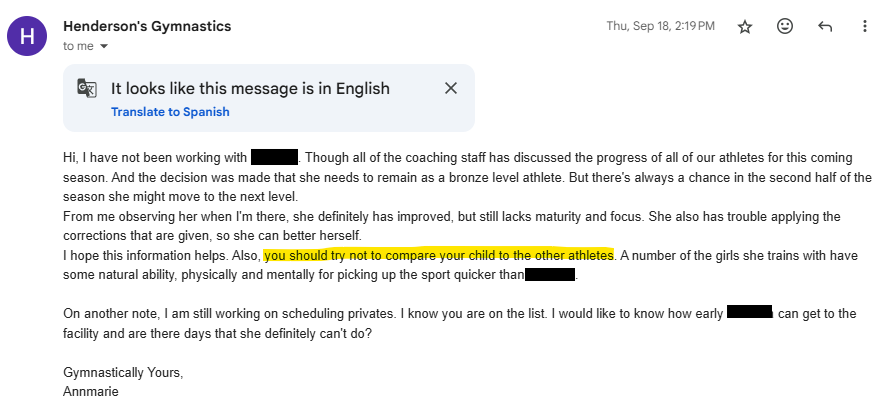Expand recipient details next to "to me"
The width and height of the screenshot is (891, 413).
(x=104, y=46)
